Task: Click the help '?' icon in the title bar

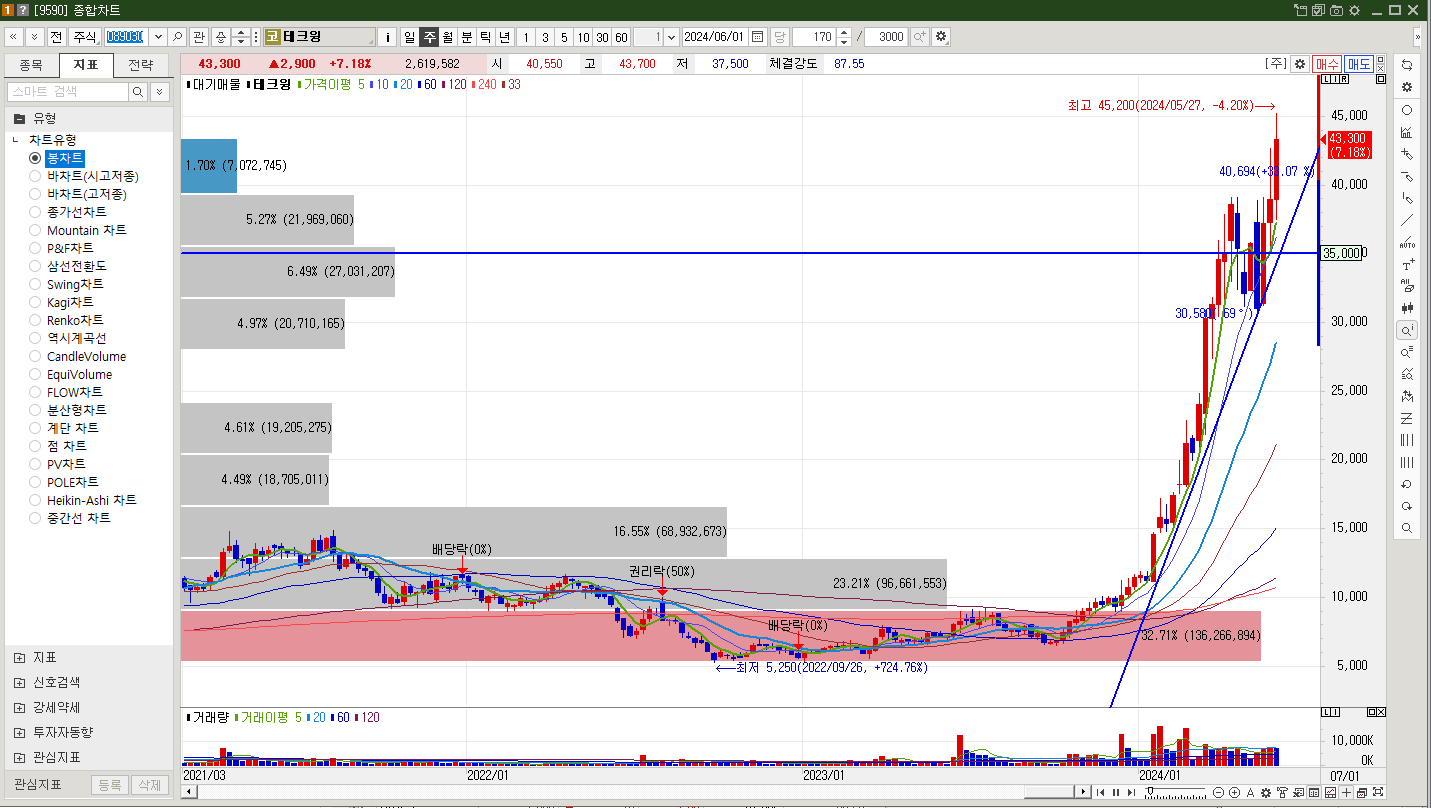Action: 22,10
